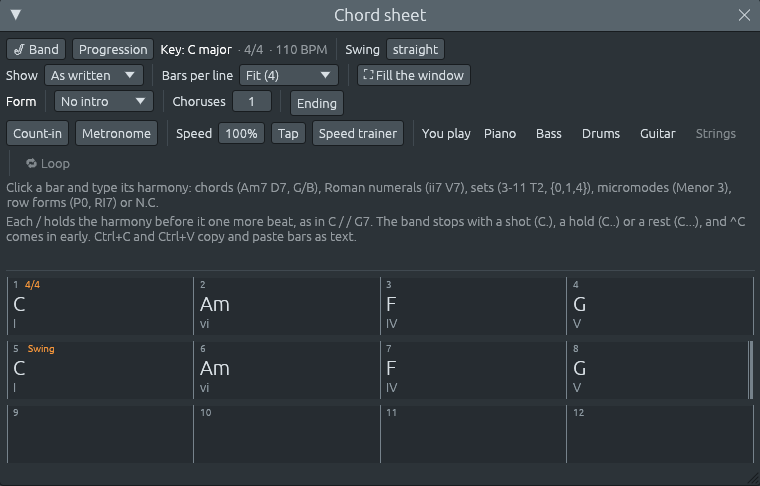Open the Band button
Viewport: 760px width, 486px height.
coord(36,49)
